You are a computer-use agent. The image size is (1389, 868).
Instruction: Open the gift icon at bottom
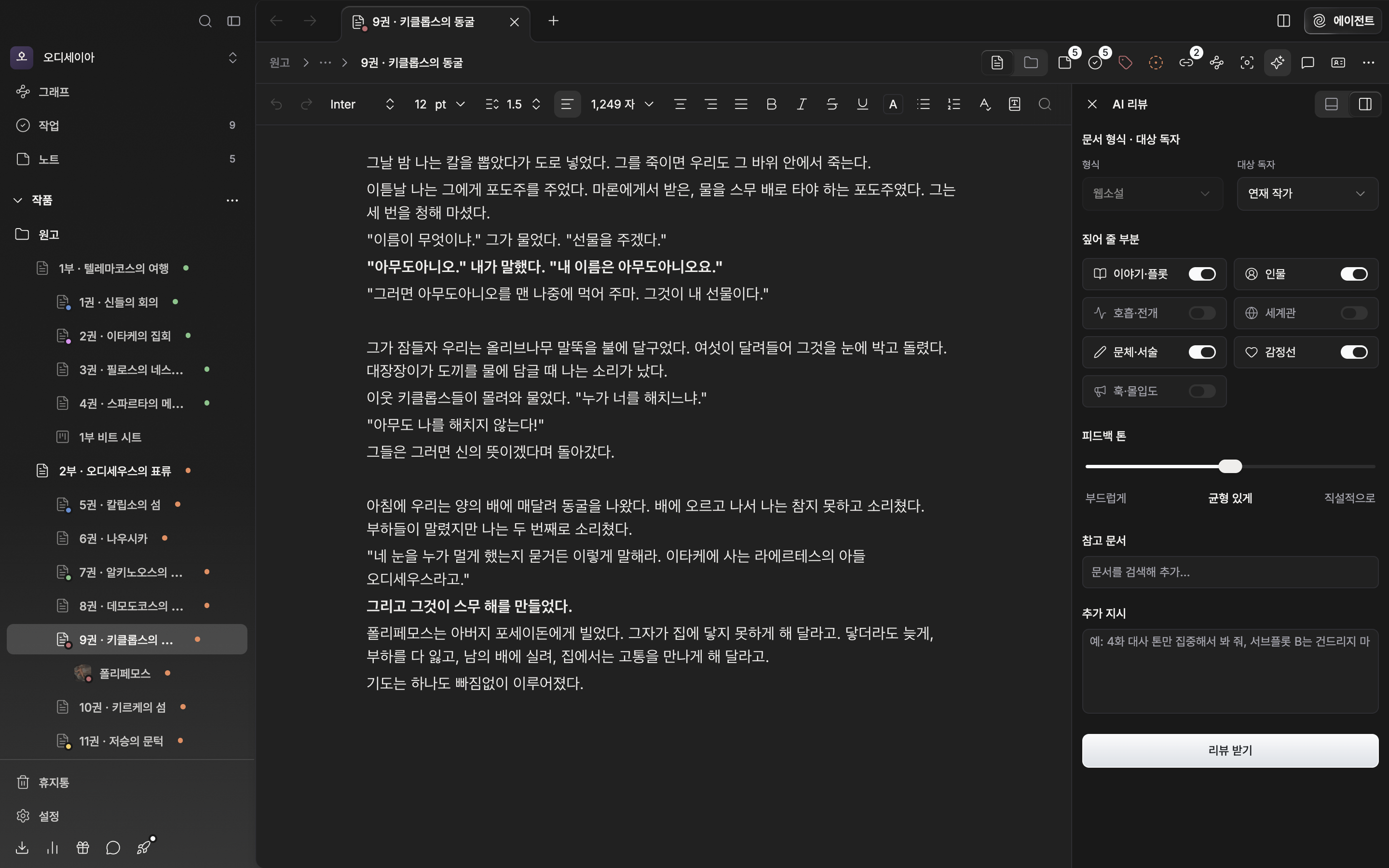(82, 847)
